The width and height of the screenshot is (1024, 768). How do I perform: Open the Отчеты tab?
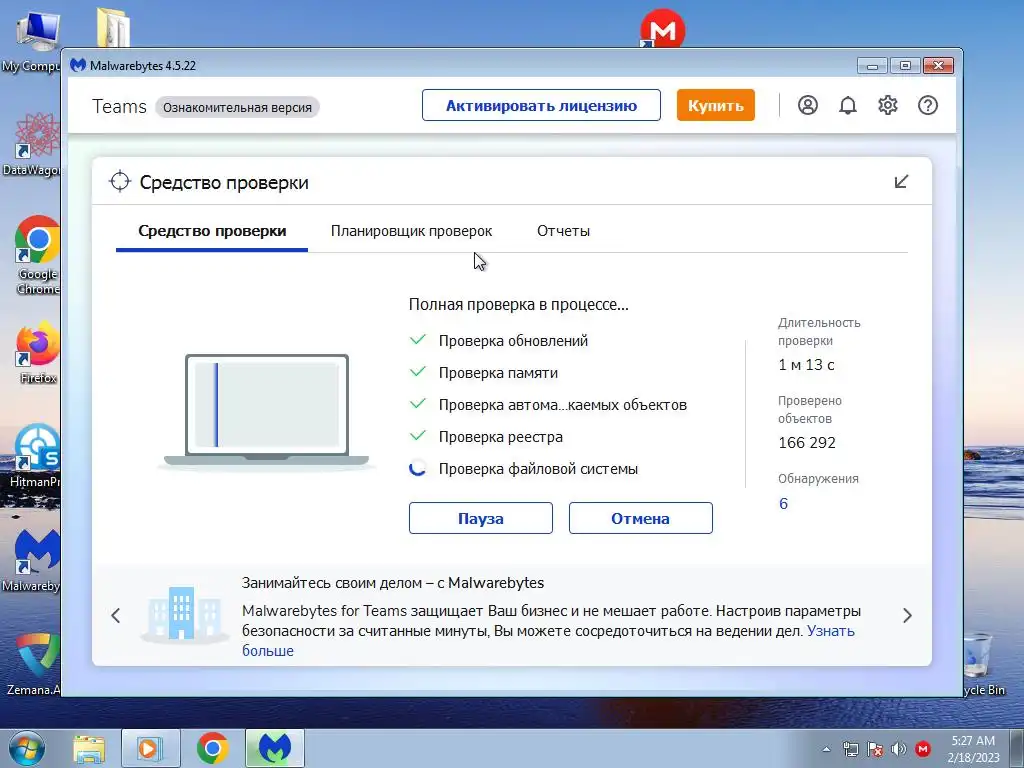563,231
